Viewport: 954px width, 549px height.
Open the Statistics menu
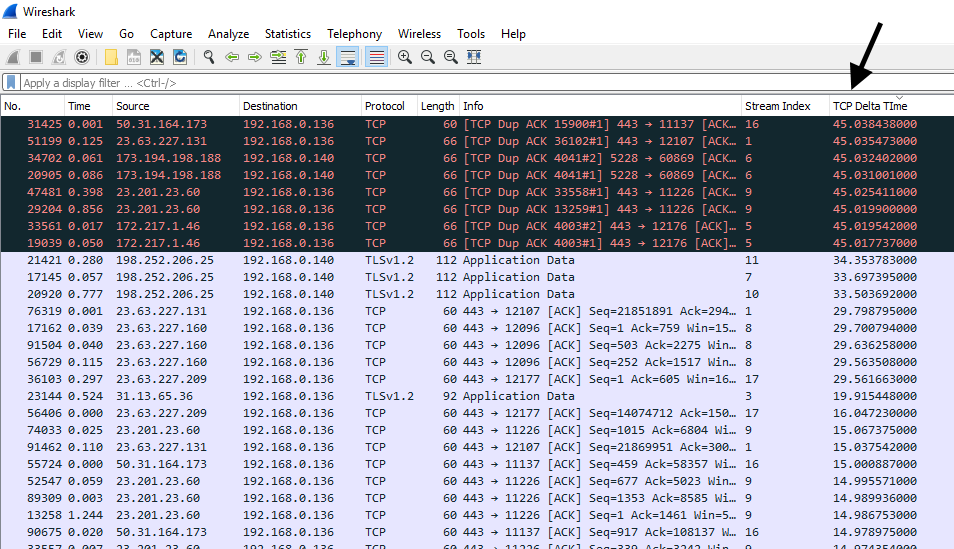pos(288,34)
